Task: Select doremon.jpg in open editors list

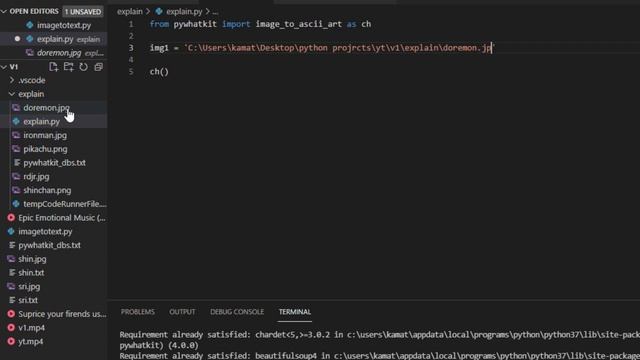Action: pyautogui.click(x=59, y=53)
